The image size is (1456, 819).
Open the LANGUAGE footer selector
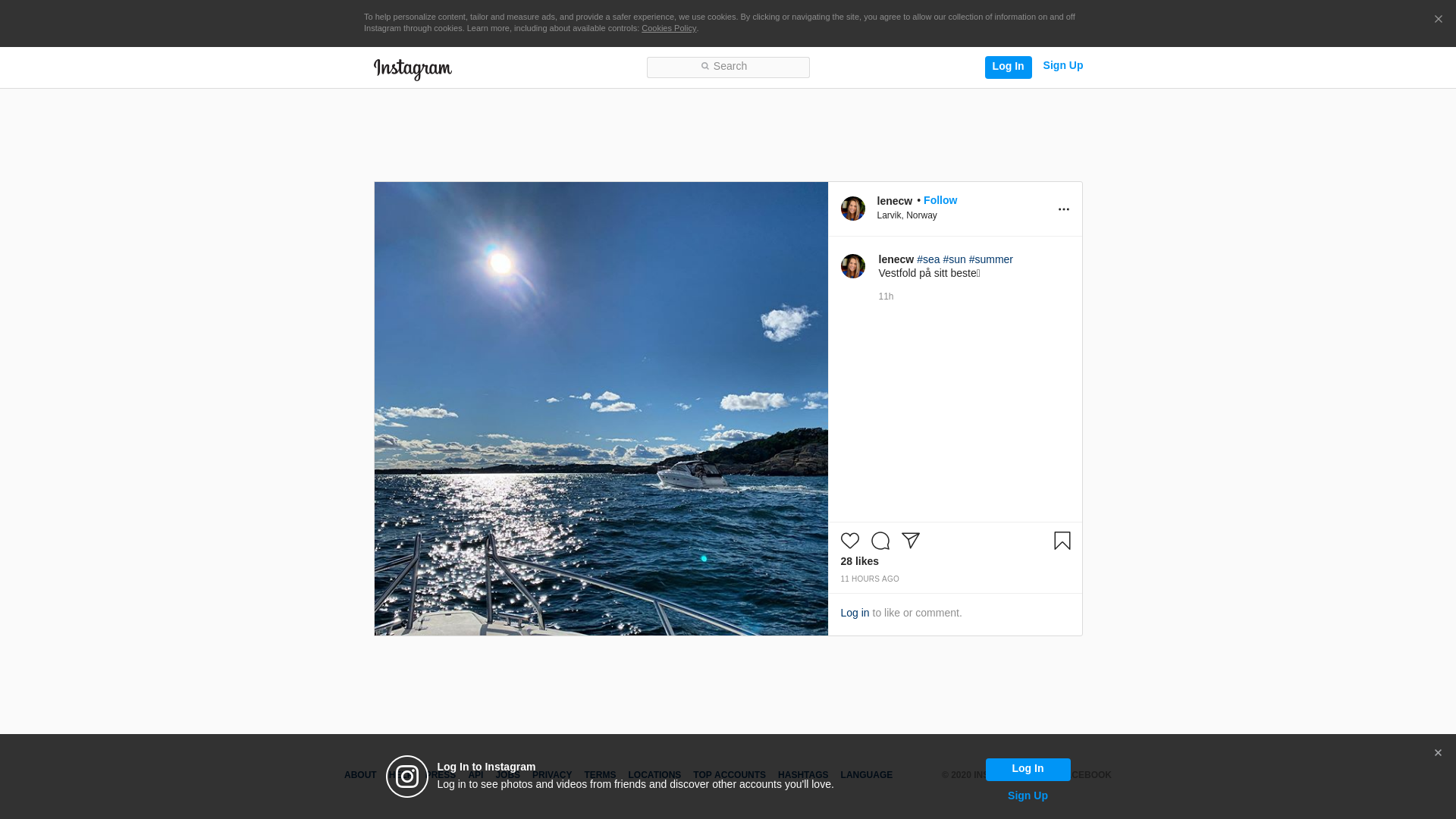866,775
